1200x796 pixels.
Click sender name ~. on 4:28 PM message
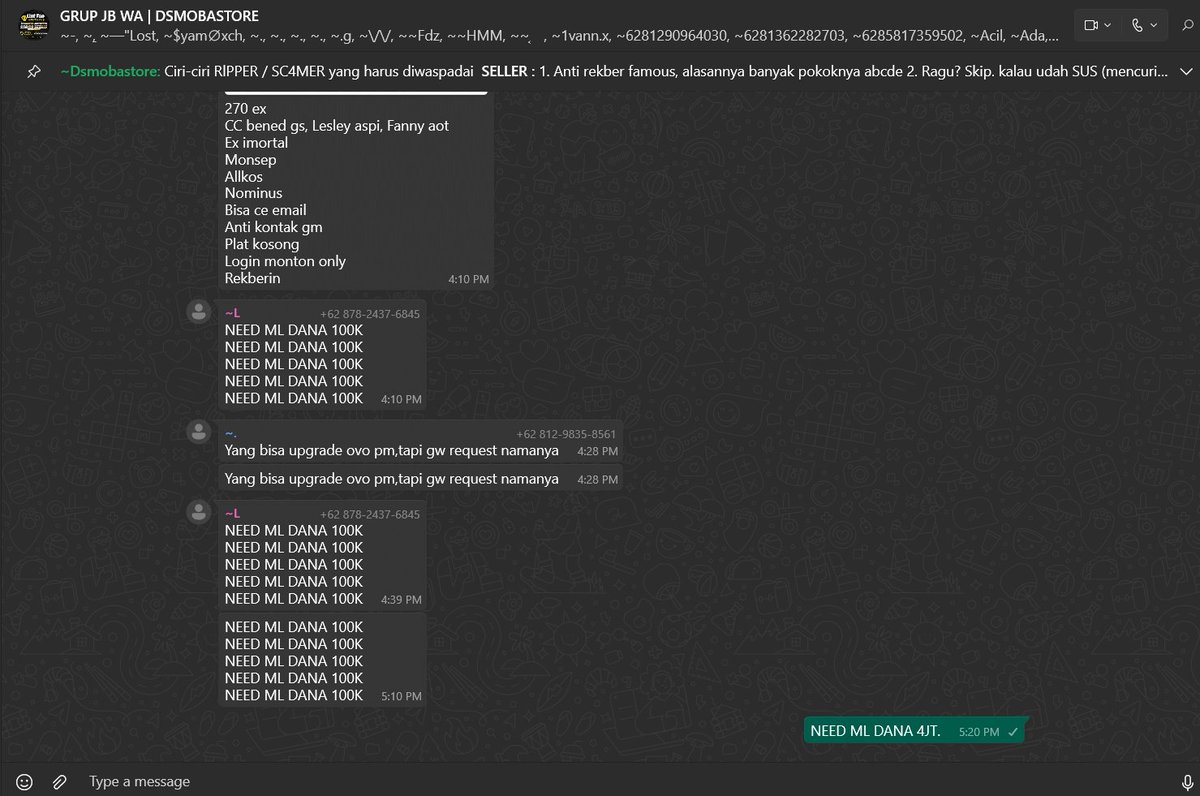pyautogui.click(x=230, y=433)
